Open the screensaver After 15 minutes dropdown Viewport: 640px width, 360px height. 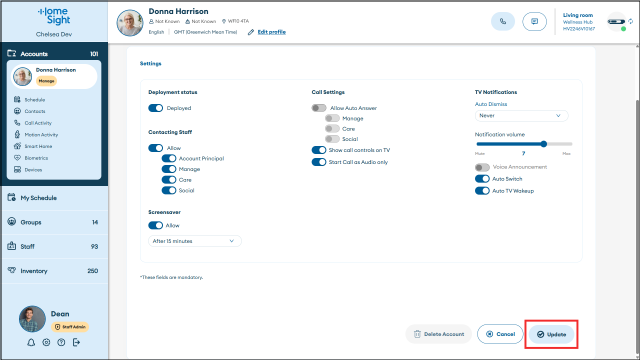[x=195, y=241]
